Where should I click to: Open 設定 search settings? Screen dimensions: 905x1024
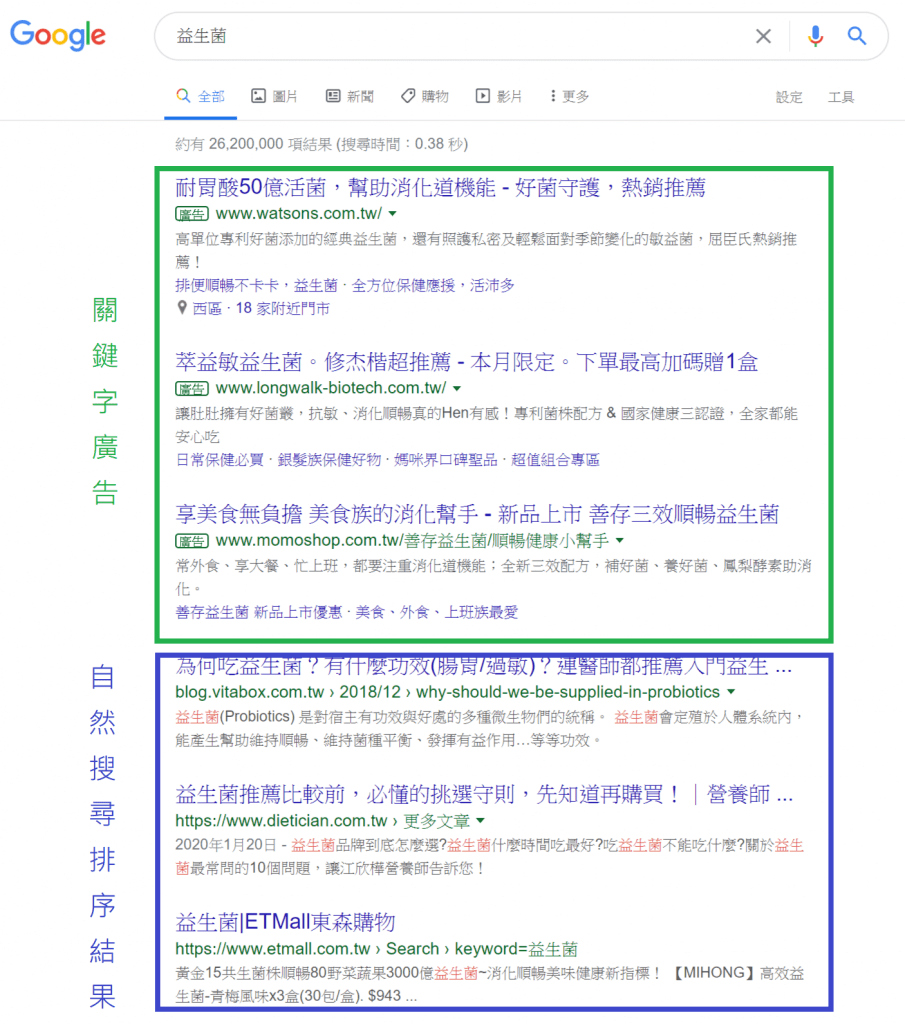click(x=789, y=97)
